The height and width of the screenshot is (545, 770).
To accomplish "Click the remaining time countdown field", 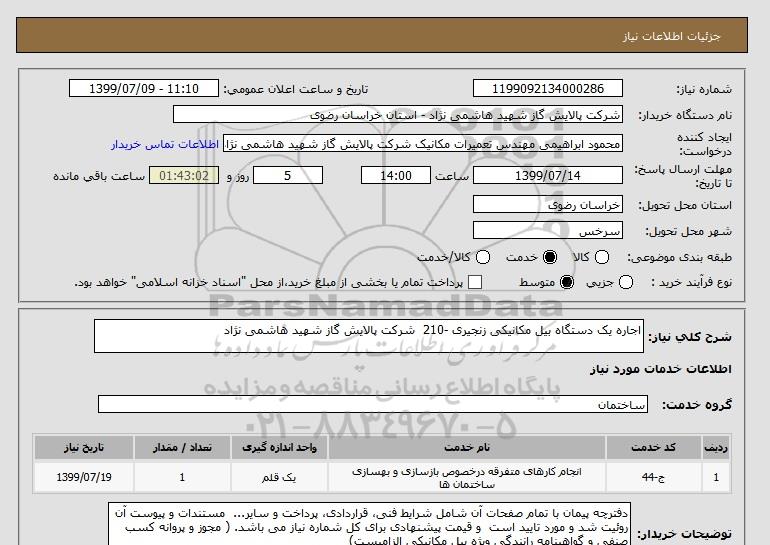I will coord(184,175).
